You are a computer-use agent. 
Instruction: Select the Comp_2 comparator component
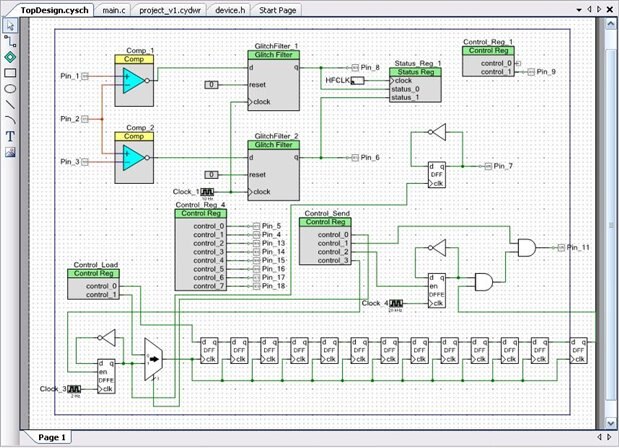(x=134, y=157)
